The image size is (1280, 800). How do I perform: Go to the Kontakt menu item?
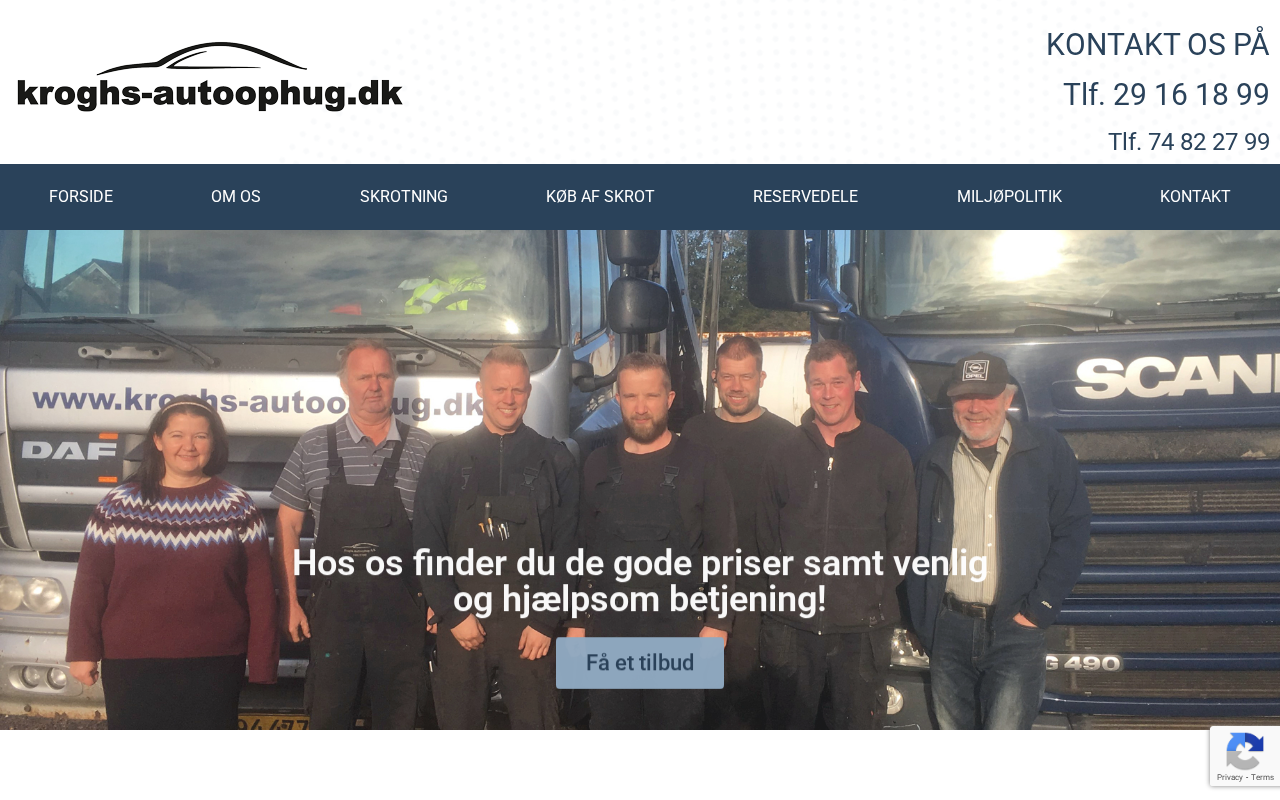coord(1195,197)
